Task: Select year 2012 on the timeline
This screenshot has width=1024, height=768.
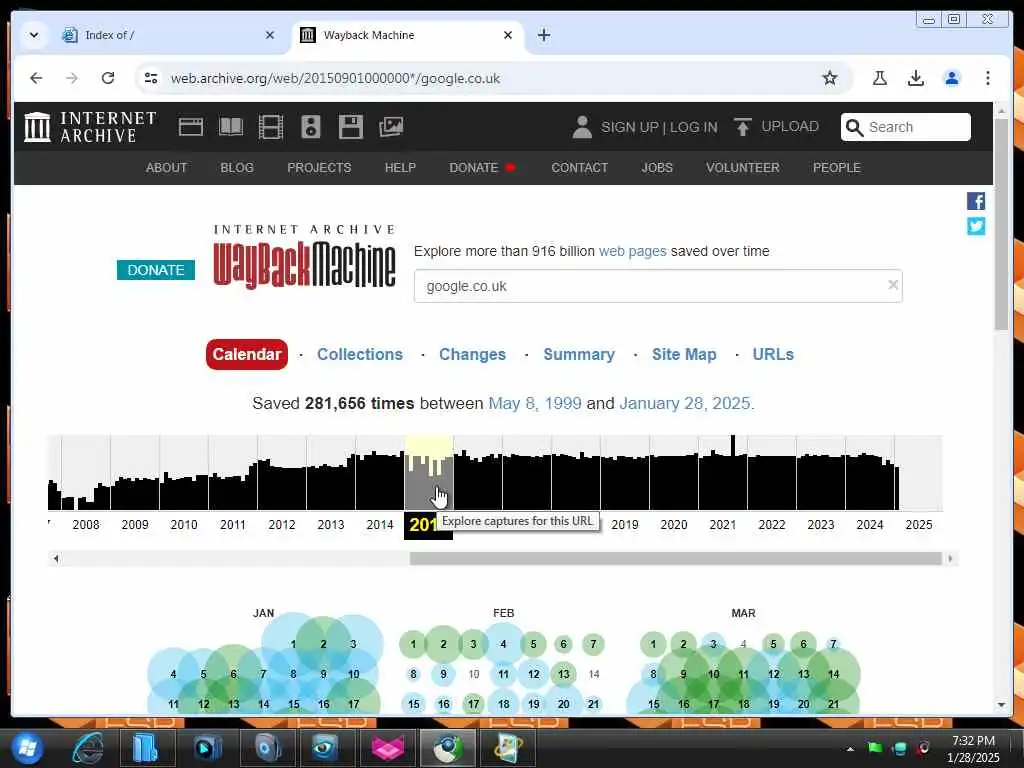Action: [x=281, y=524]
